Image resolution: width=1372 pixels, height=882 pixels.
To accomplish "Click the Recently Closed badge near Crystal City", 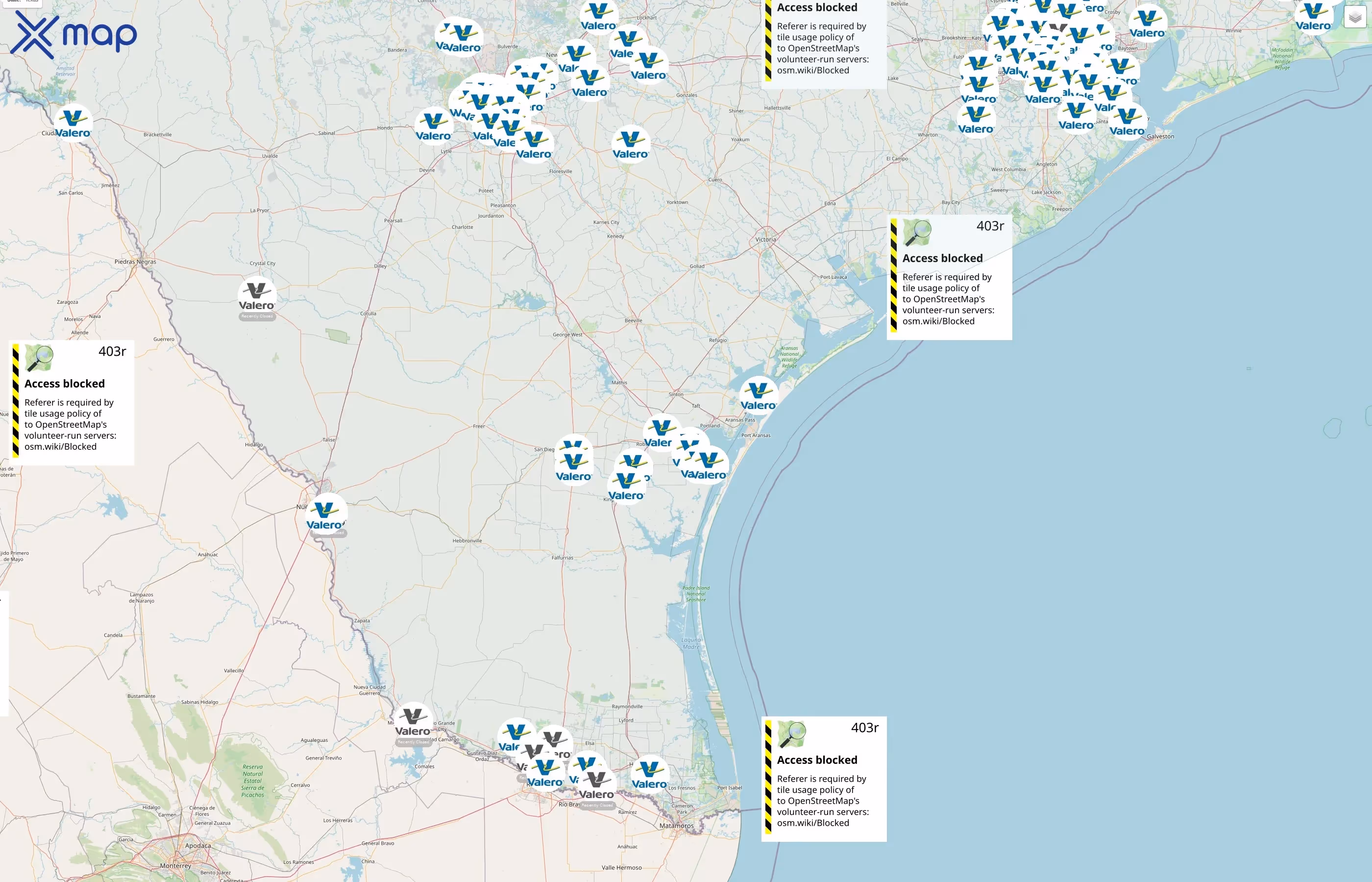I will (x=257, y=316).
